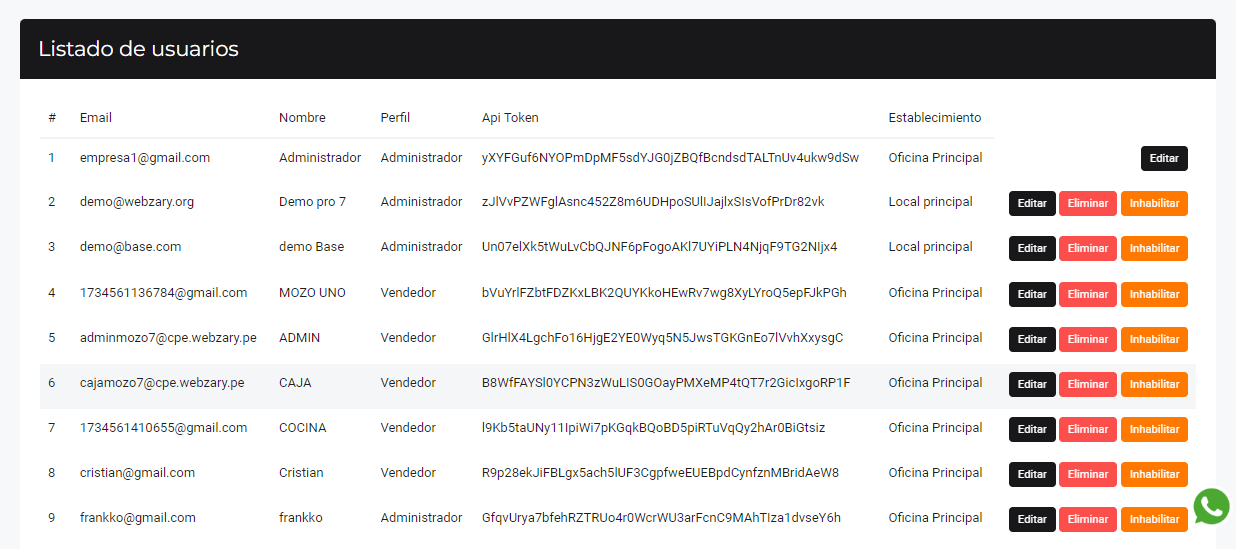
Task: Edit the MOZO UNO user
Action: (x=1032, y=294)
